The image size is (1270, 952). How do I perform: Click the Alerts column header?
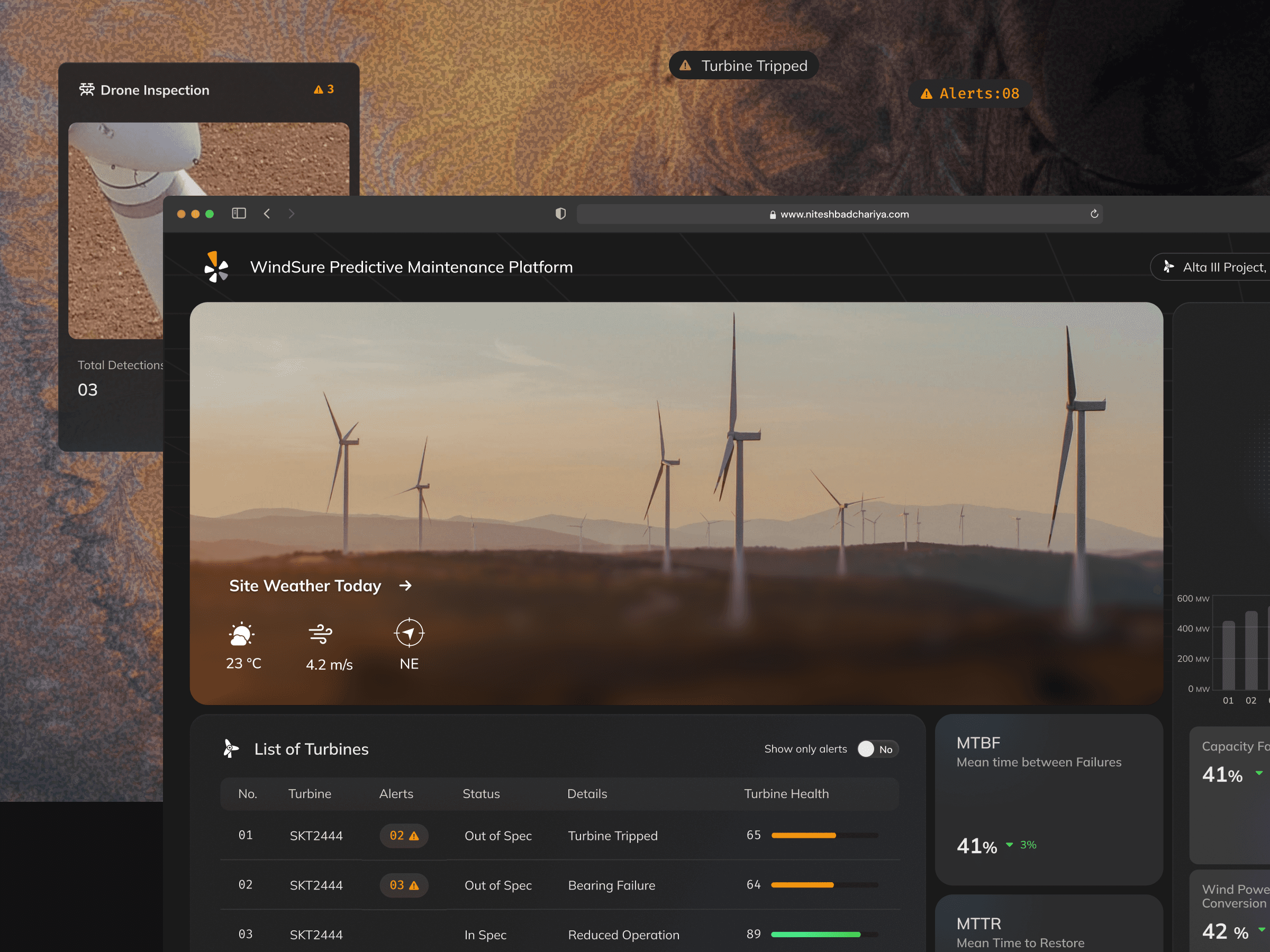[396, 794]
